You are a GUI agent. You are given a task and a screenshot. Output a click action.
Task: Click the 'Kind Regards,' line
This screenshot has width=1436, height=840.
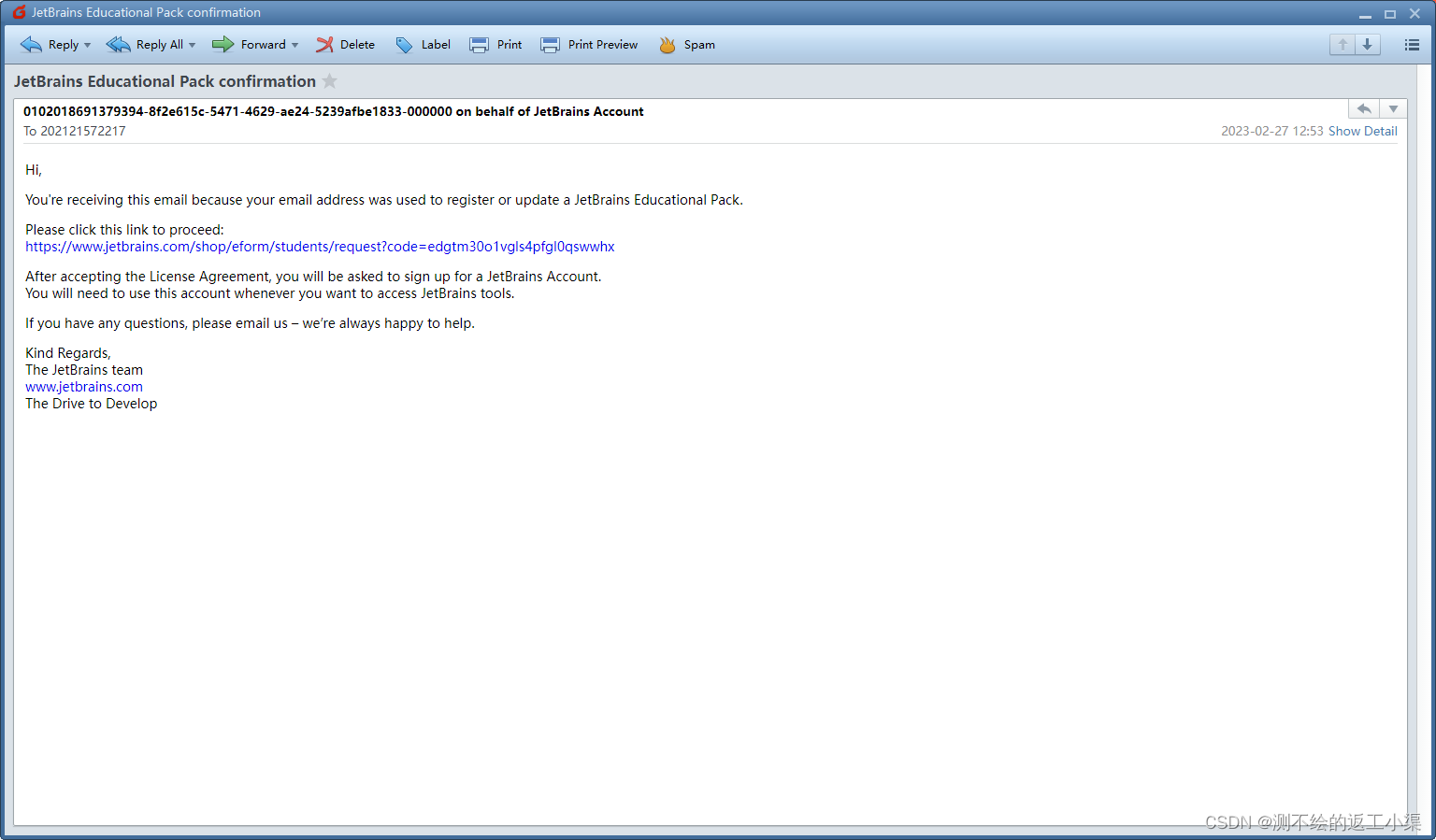coord(68,353)
